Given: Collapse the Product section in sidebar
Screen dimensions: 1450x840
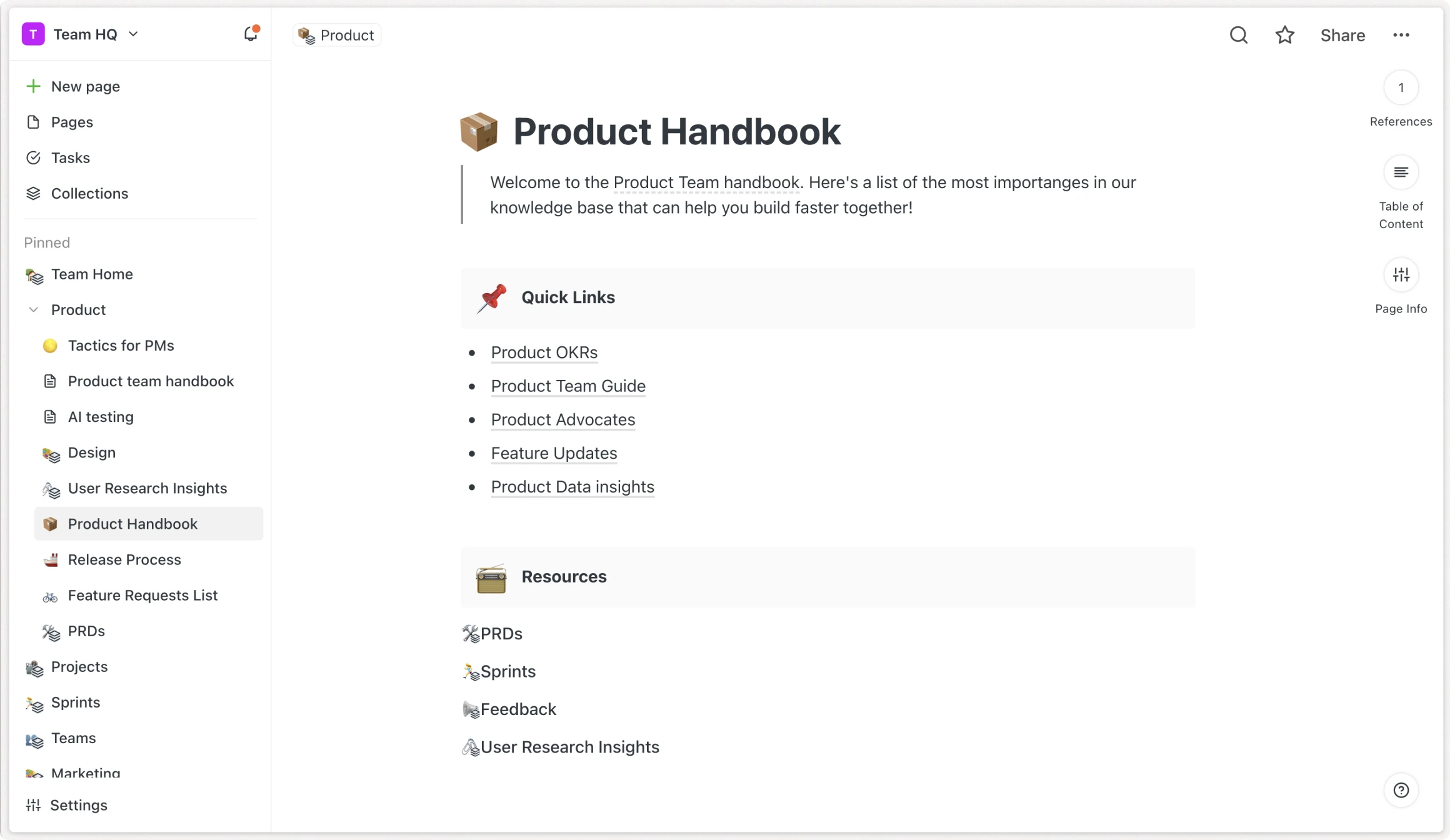Looking at the screenshot, I should pyautogui.click(x=34, y=310).
